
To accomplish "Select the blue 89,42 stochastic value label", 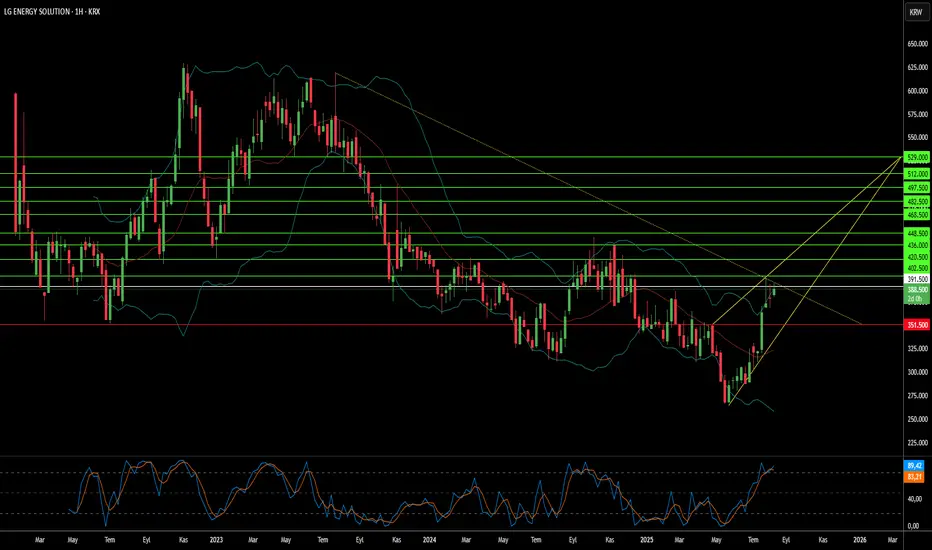I will click(914, 466).
